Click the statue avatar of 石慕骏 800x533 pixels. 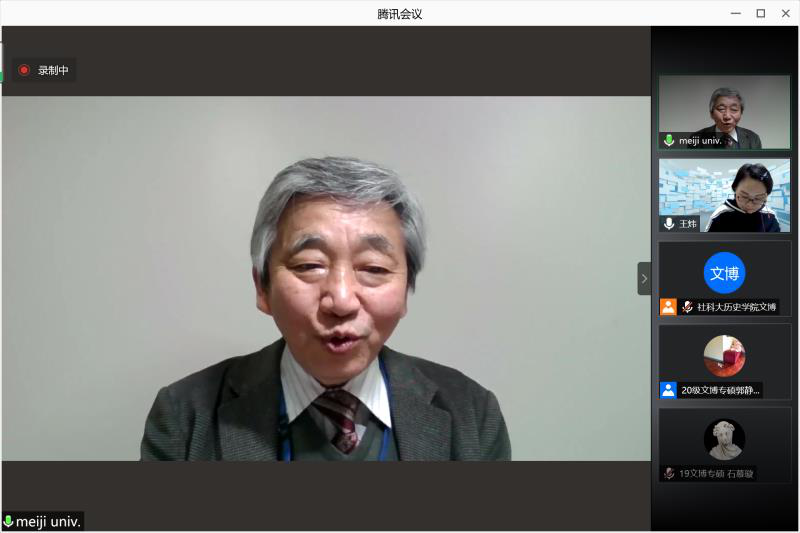pos(724,439)
